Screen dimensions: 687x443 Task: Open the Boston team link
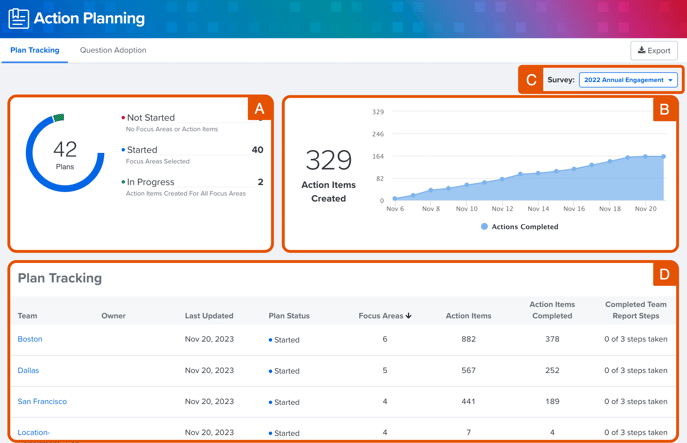click(30, 340)
